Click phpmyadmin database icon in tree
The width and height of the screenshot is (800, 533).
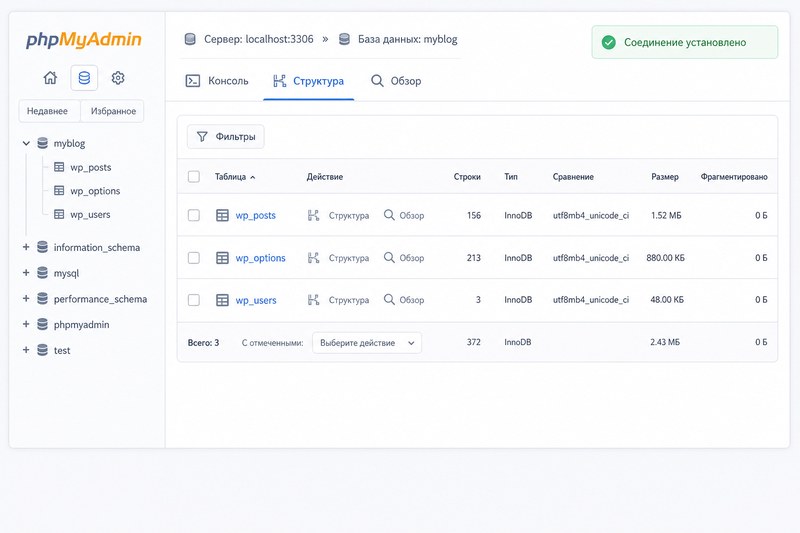43,324
